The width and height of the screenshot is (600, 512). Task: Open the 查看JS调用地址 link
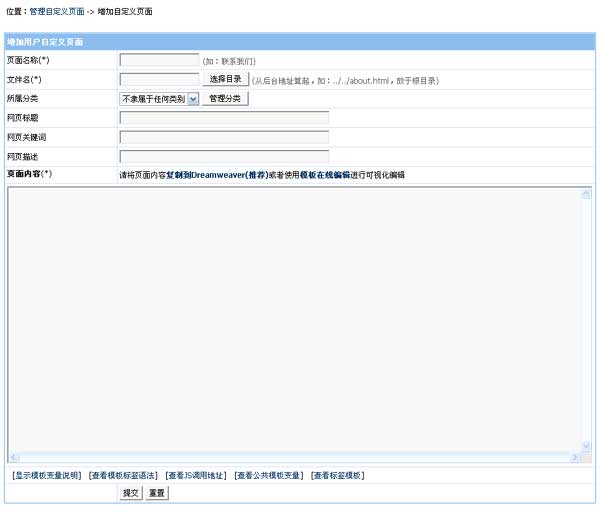[196, 476]
